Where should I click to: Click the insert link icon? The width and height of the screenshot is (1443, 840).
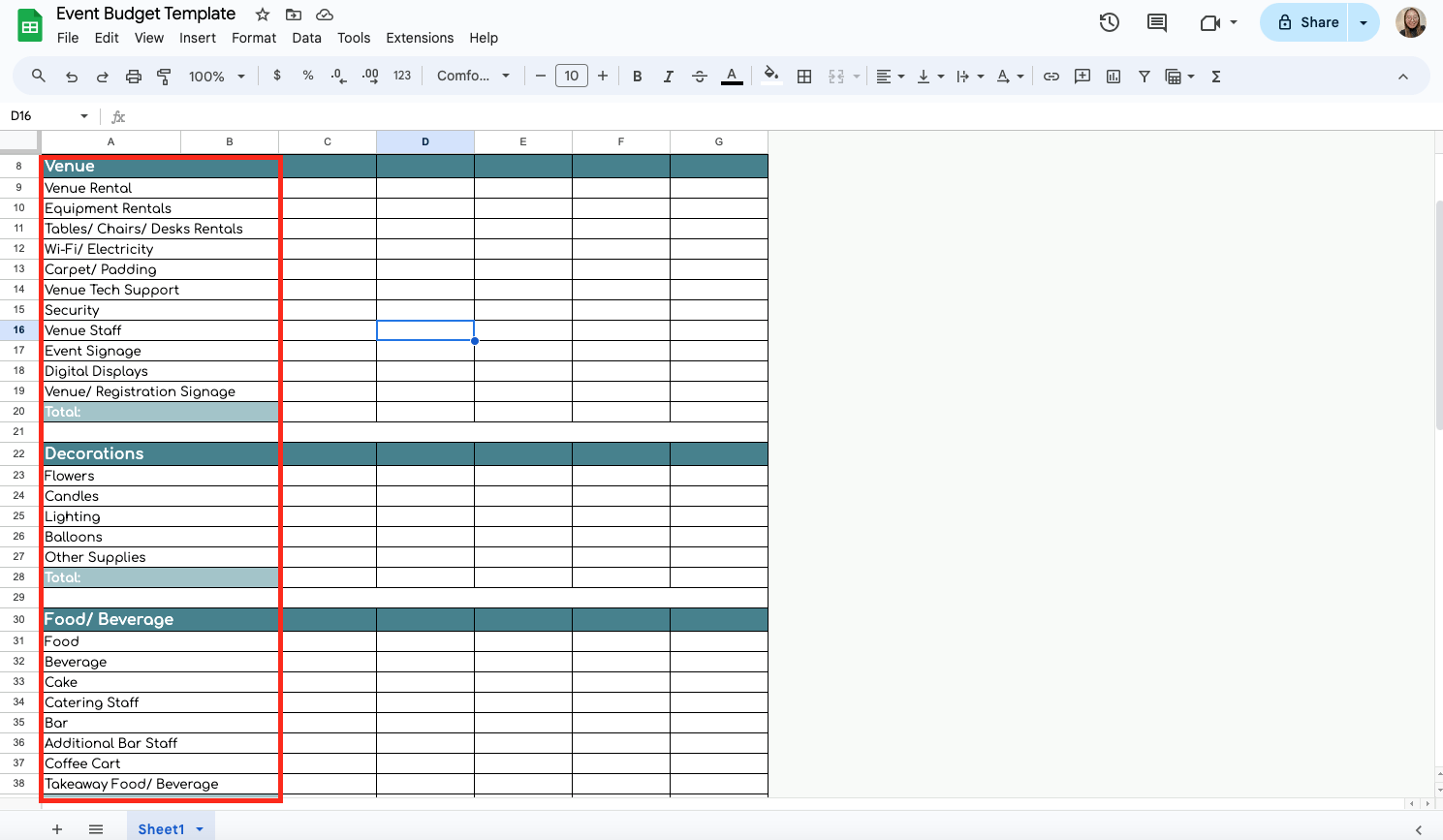(x=1051, y=77)
